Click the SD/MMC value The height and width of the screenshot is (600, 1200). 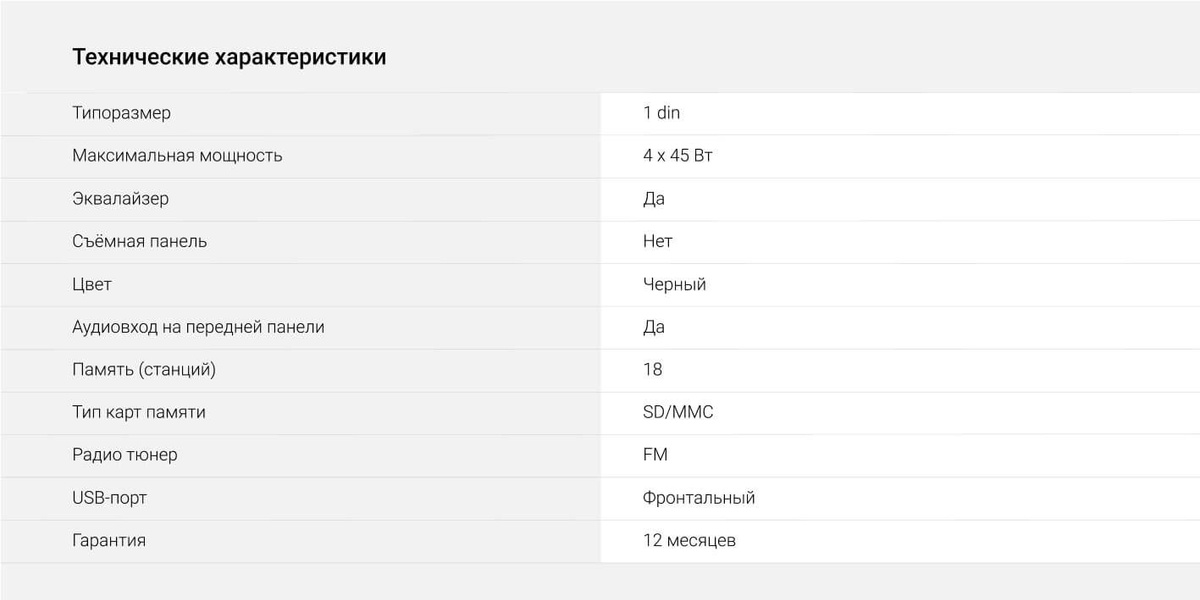[x=678, y=412]
